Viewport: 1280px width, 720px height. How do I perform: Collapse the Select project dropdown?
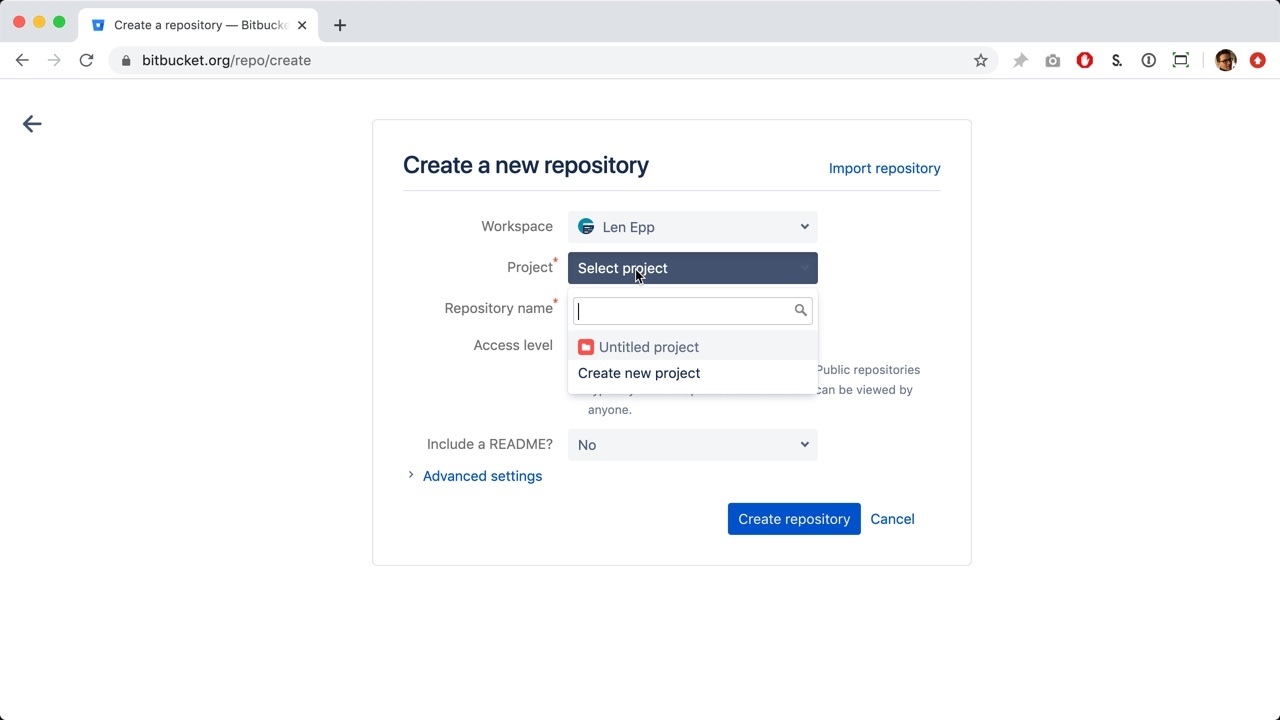pos(692,268)
